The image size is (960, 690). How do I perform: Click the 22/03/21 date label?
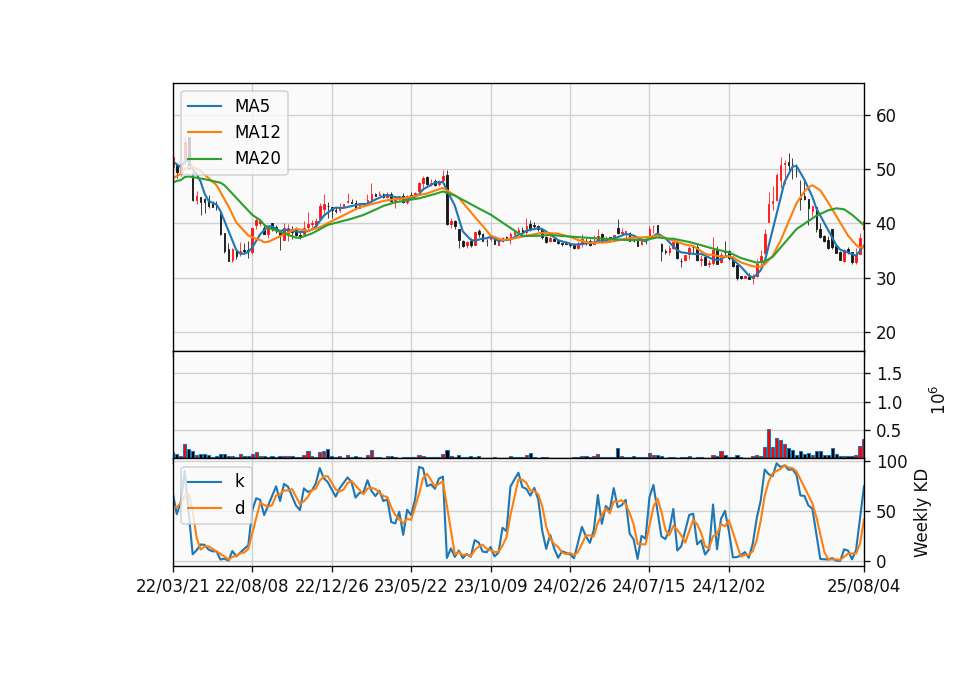coord(173,586)
